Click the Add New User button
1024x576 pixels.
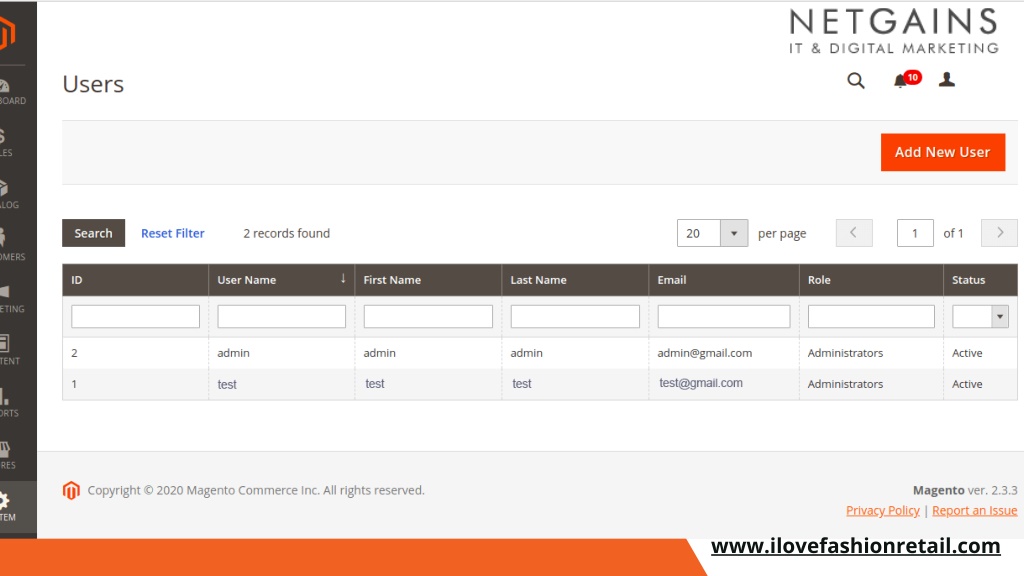click(942, 152)
